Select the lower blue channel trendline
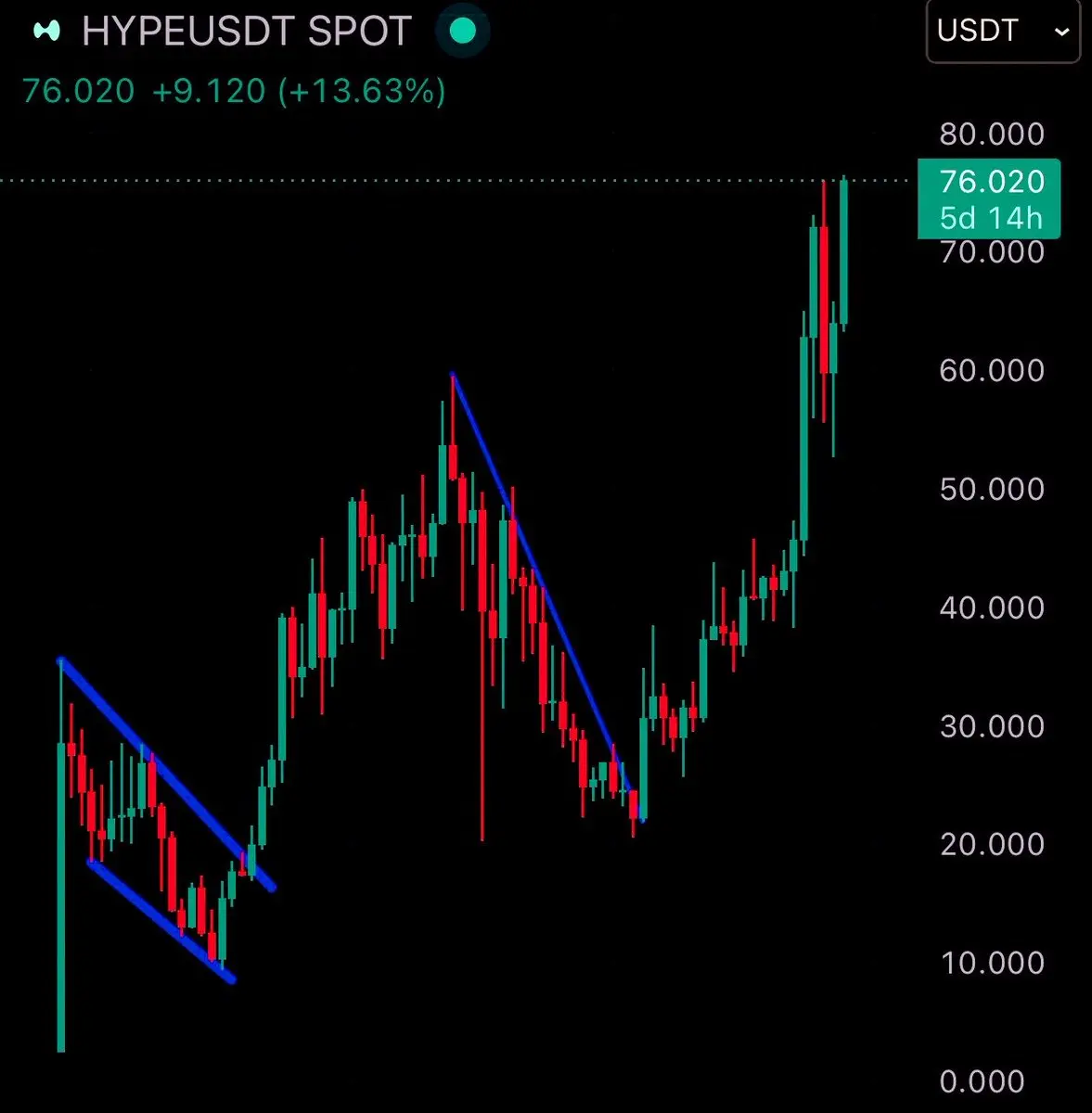This screenshot has height=1113, width=1092. [161, 921]
